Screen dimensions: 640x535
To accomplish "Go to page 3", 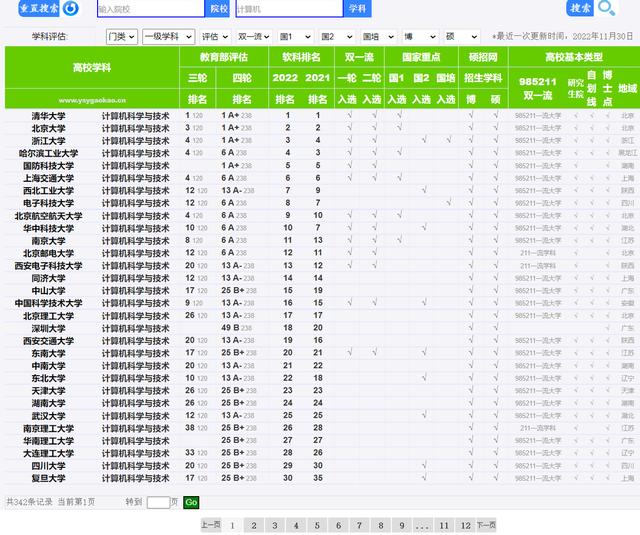I will point(275,525).
